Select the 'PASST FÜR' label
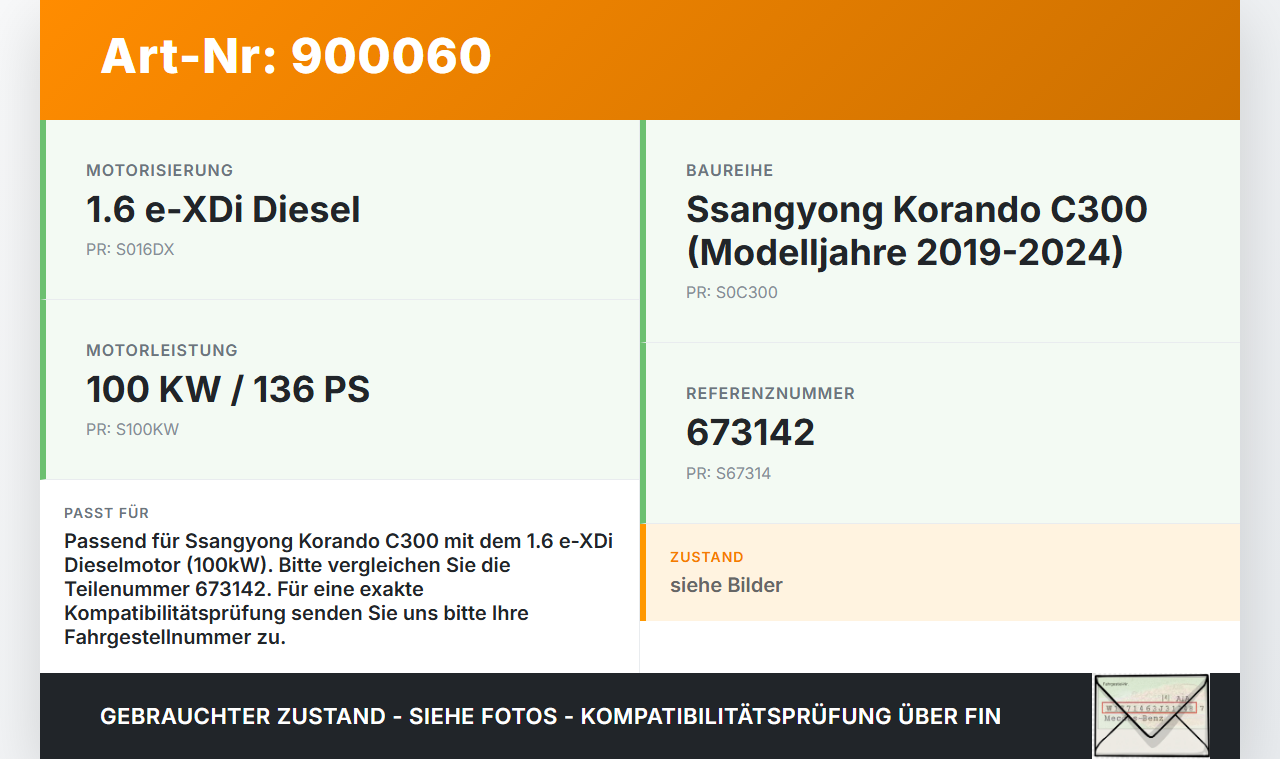 click(x=107, y=513)
